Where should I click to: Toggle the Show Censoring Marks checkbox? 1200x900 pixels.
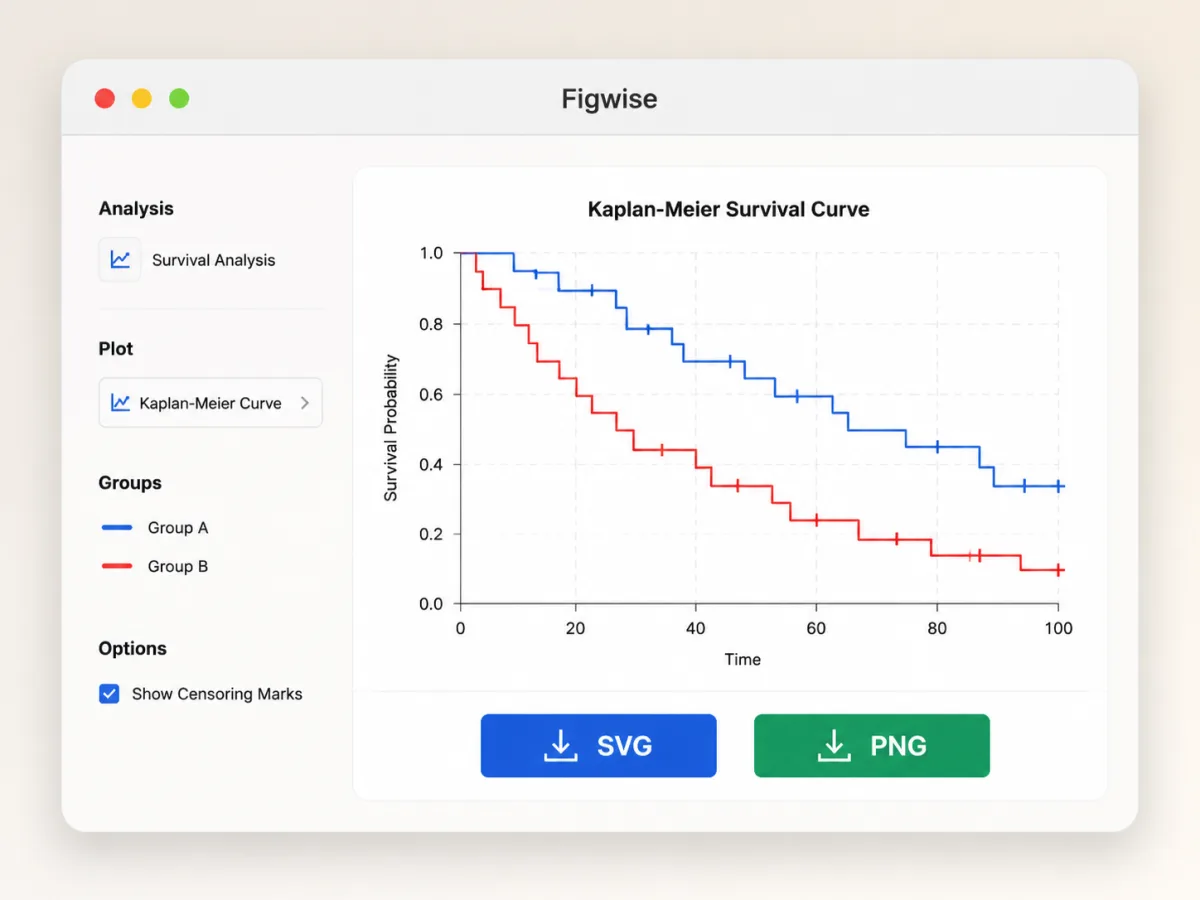click(x=109, y=694)
